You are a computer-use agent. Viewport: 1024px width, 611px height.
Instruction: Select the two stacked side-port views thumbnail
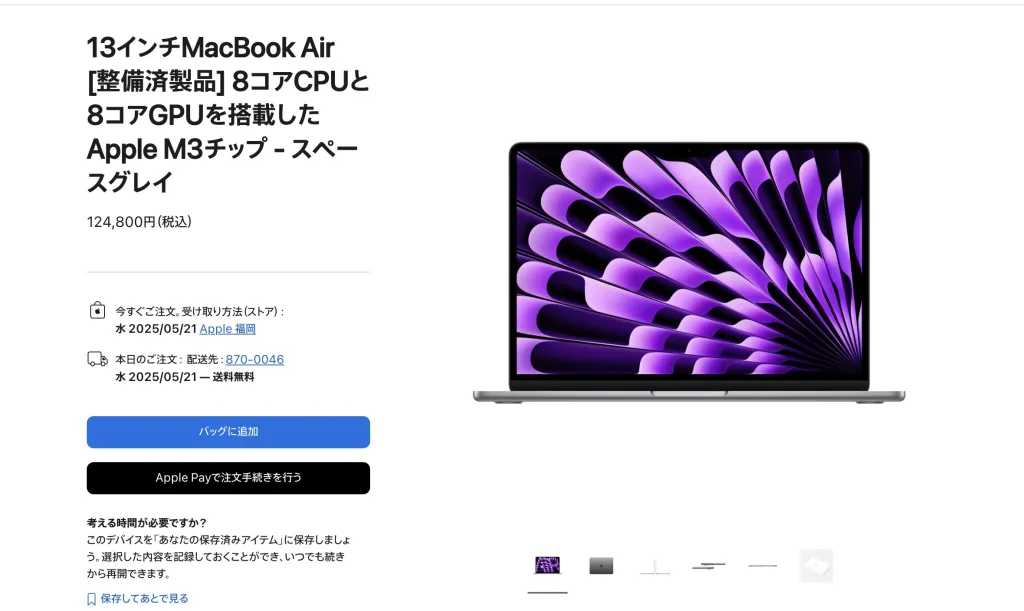(x=709, y=565)
